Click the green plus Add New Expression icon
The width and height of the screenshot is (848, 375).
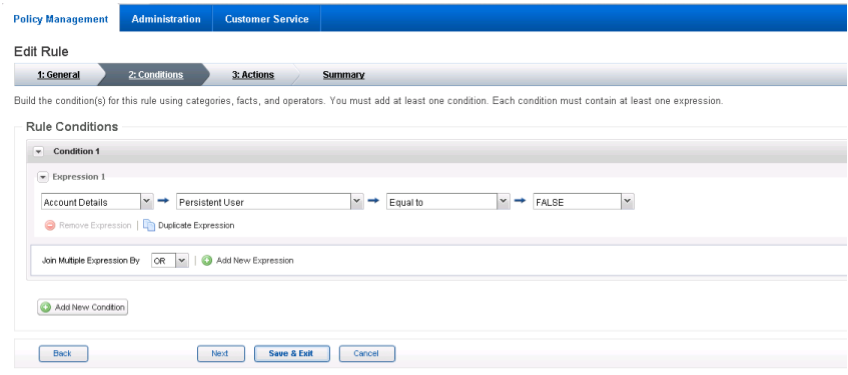207,260
